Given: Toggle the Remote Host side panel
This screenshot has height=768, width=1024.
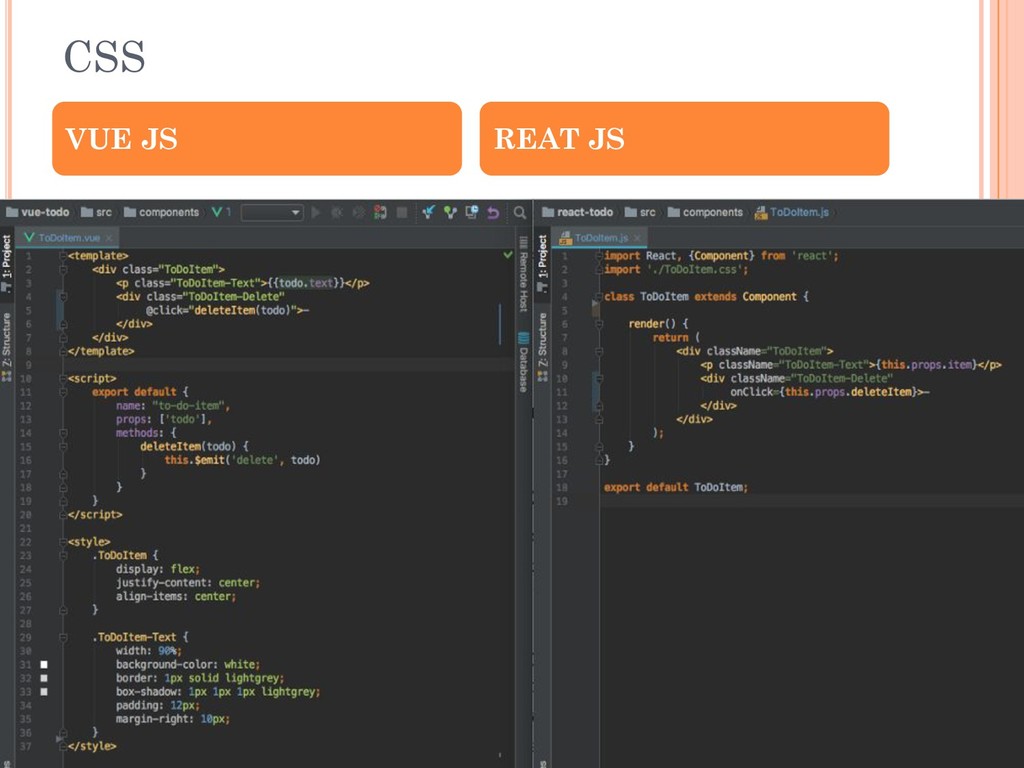Looking at the screenshot, I should click(x=523, y=274).
